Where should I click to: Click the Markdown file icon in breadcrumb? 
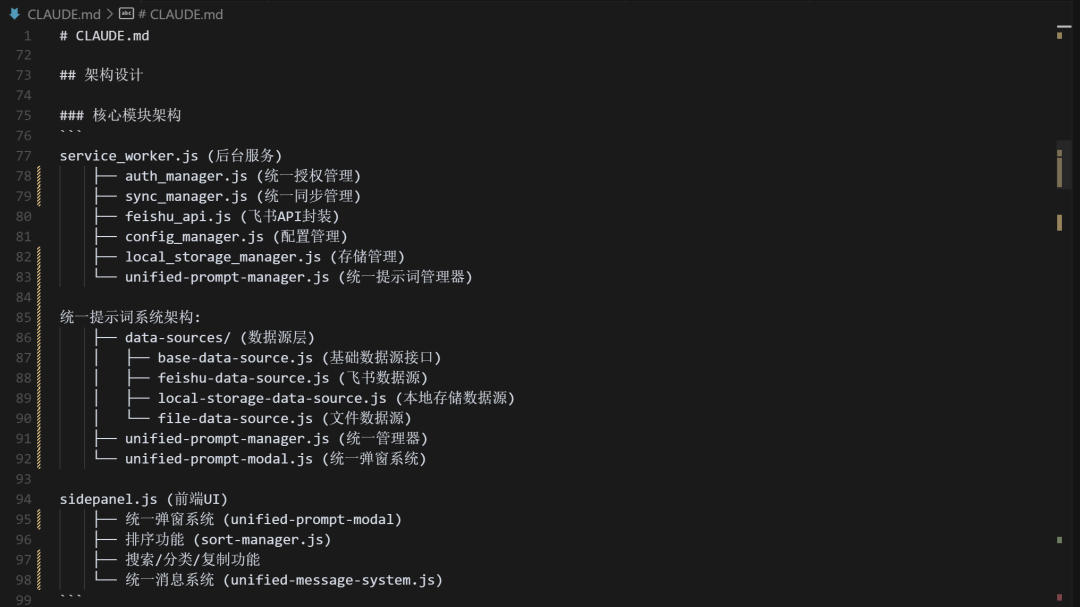point(14,14)
